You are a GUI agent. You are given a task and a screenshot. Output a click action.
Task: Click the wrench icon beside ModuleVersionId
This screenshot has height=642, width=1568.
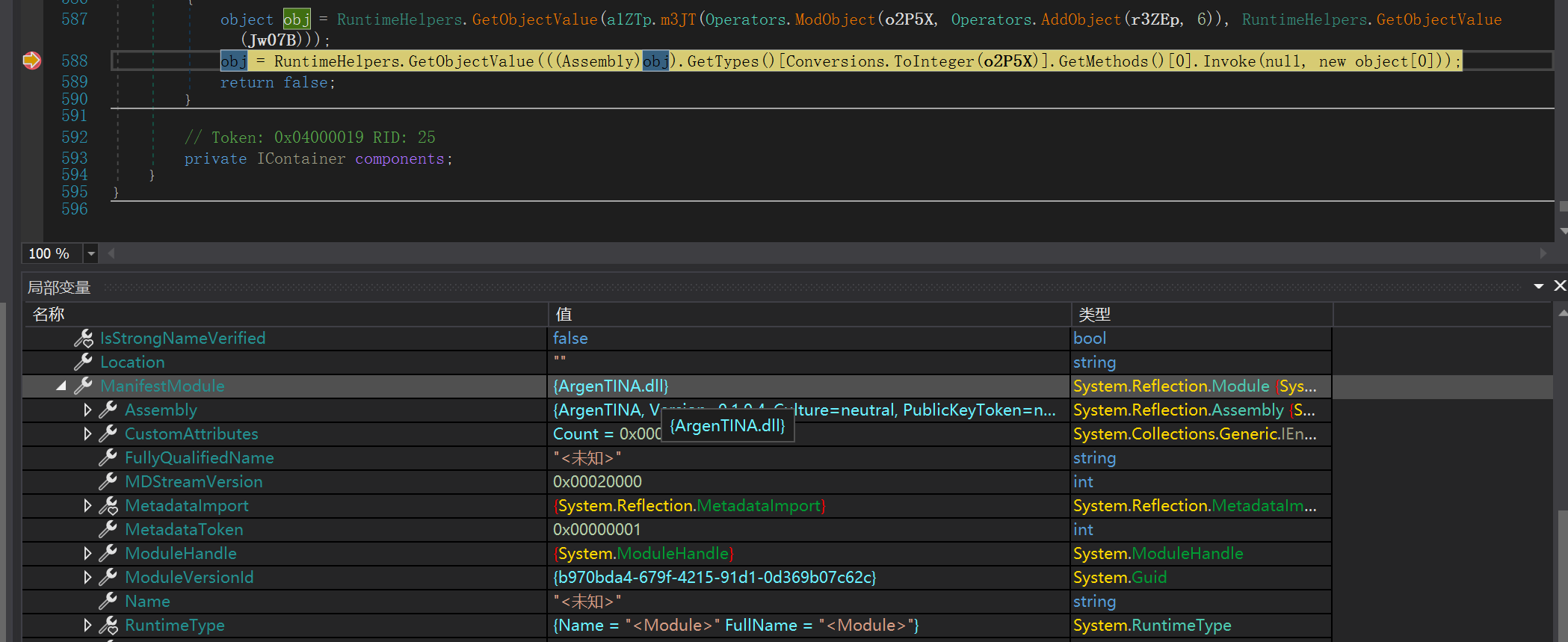click(x=108, y=578)
